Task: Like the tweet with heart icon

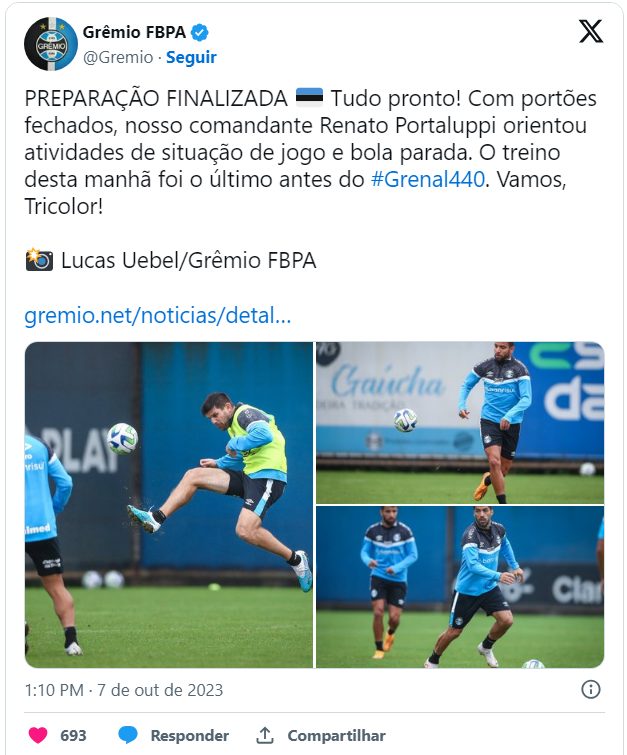Action: (x=38, y=735)
